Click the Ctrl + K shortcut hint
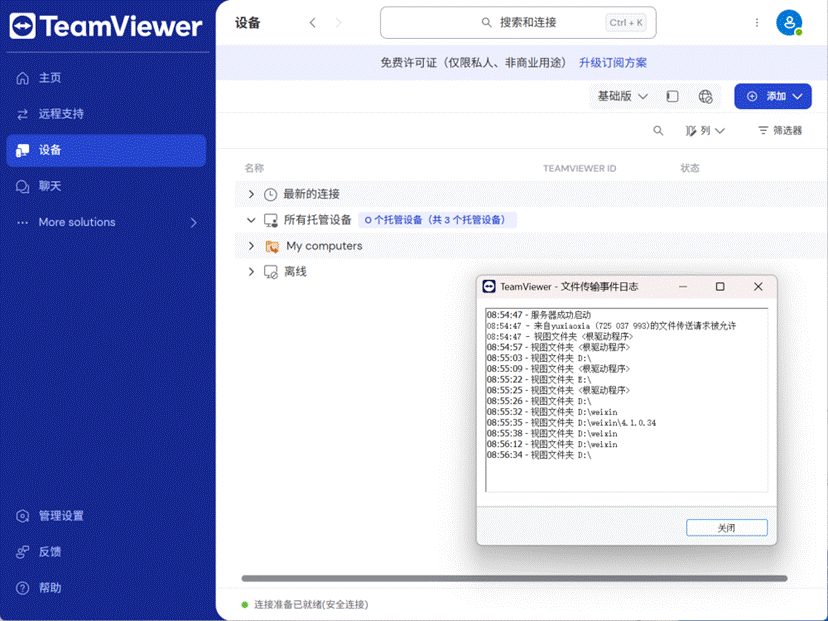 click(626, 23)
